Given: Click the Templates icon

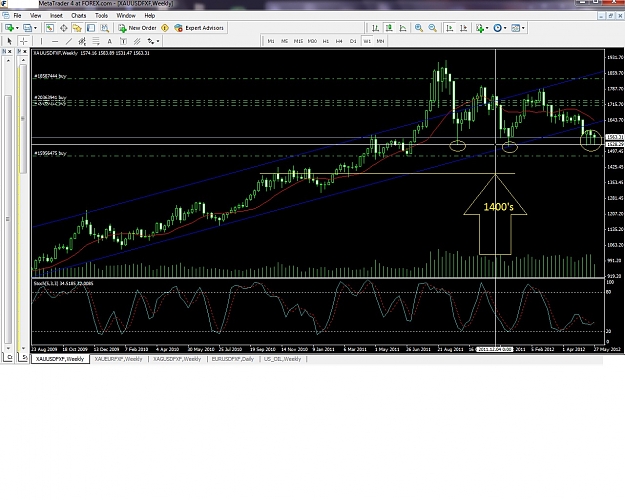Looking at the screenshot, I should [x=516, y=28].
